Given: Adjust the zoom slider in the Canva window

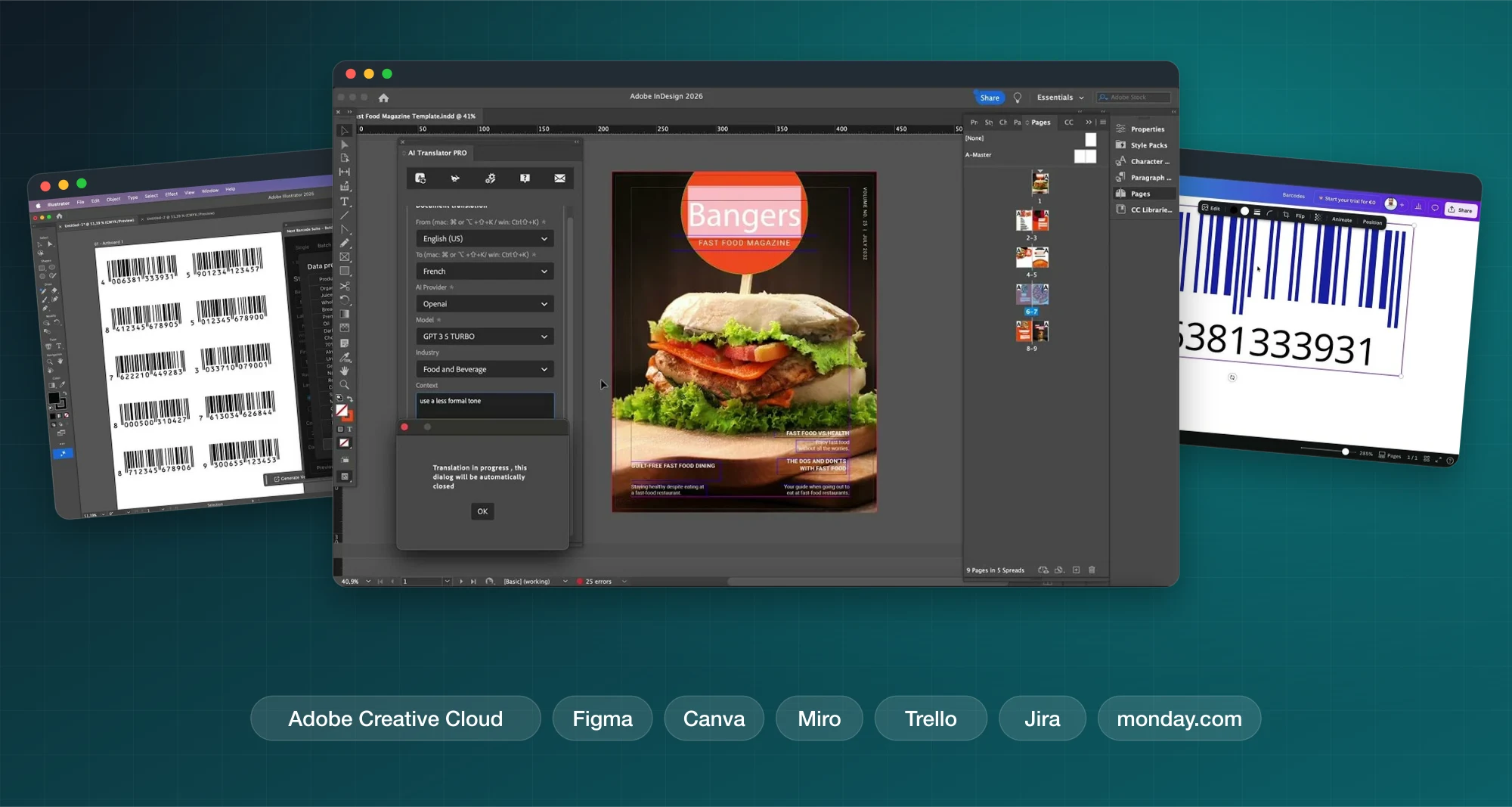Looking at the screenshot, I should (1345, 452).
